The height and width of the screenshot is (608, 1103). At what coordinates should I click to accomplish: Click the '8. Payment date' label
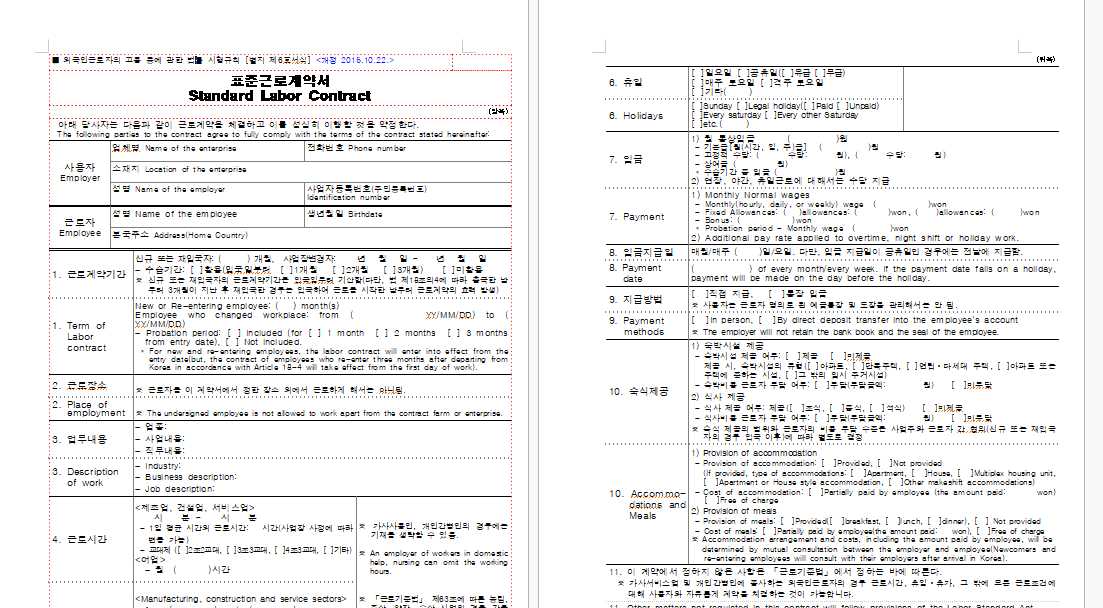pyautogui.click(x=636, y=273)
